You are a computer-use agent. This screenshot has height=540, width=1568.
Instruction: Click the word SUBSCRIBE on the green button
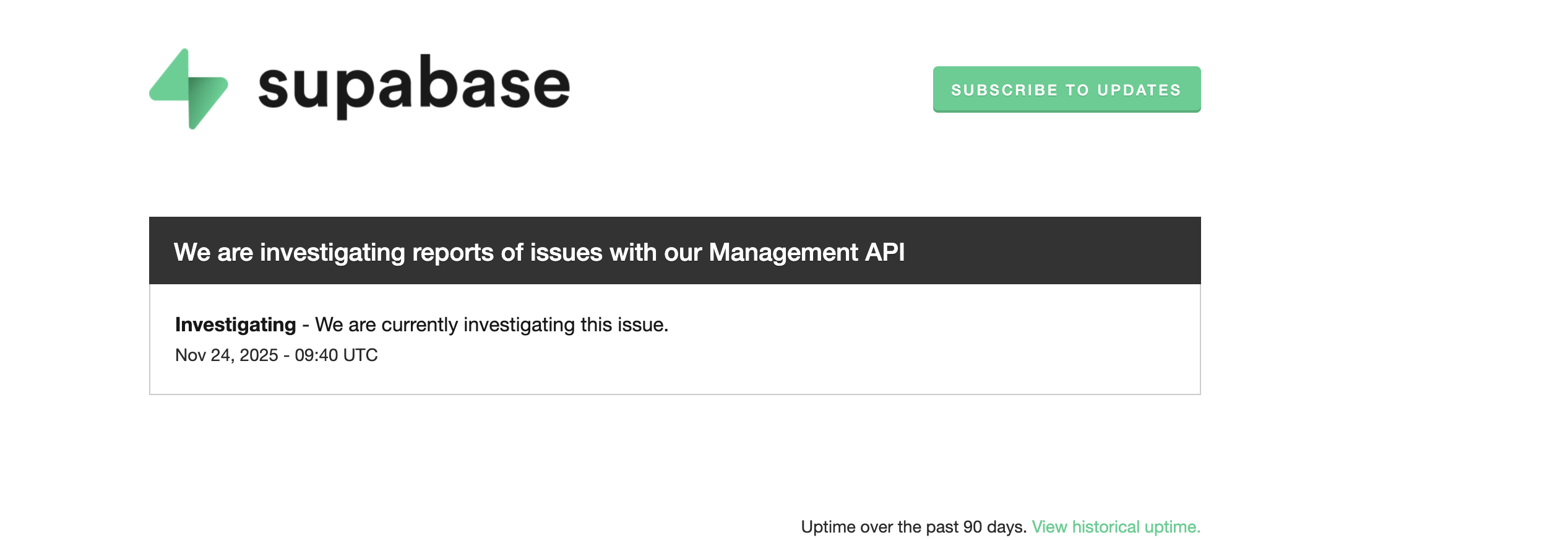[x=1004, y=90]
